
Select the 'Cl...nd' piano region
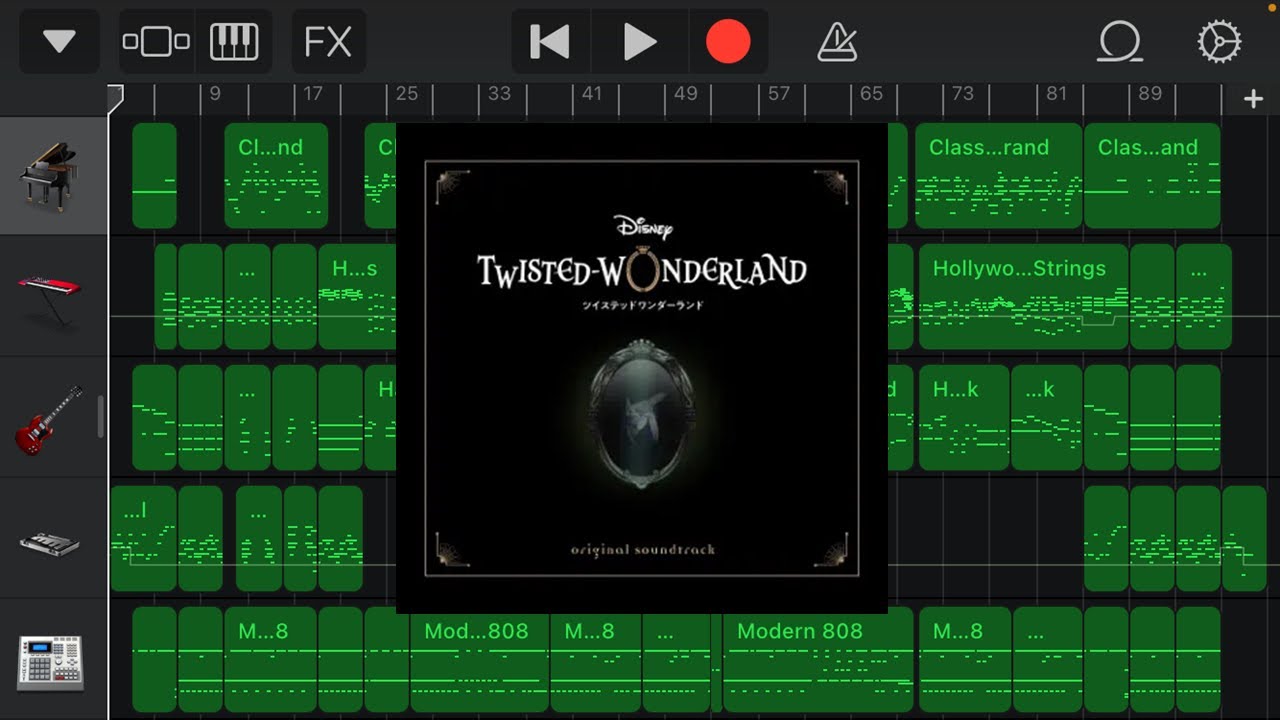coord(276,176)
